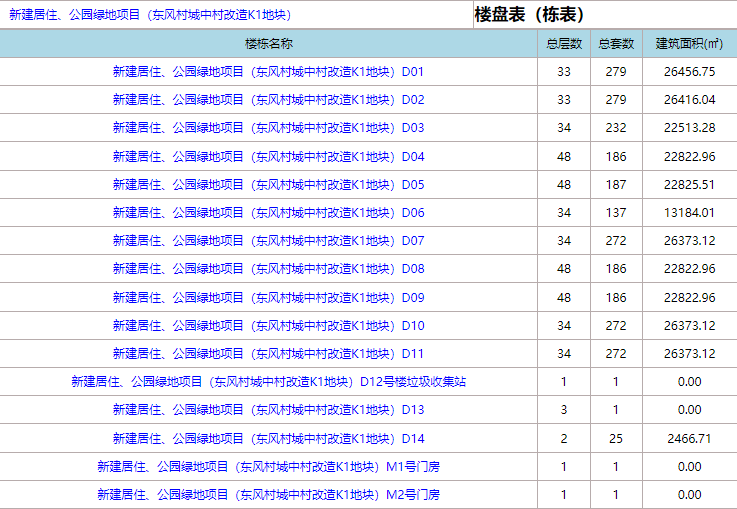Open D12号楼垃圾收集站 link

(x=268, y=382)
